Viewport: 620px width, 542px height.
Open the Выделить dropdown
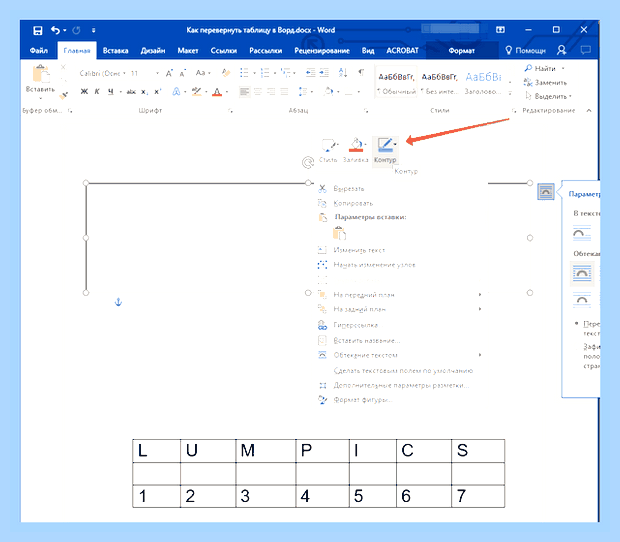point(549,96)
